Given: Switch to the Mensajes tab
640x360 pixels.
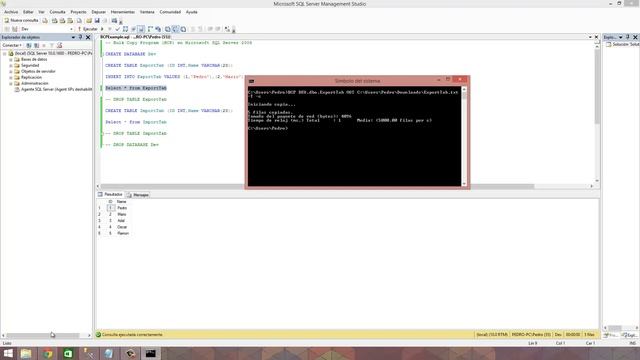Looking at the screenshot, I should [138, 195].
